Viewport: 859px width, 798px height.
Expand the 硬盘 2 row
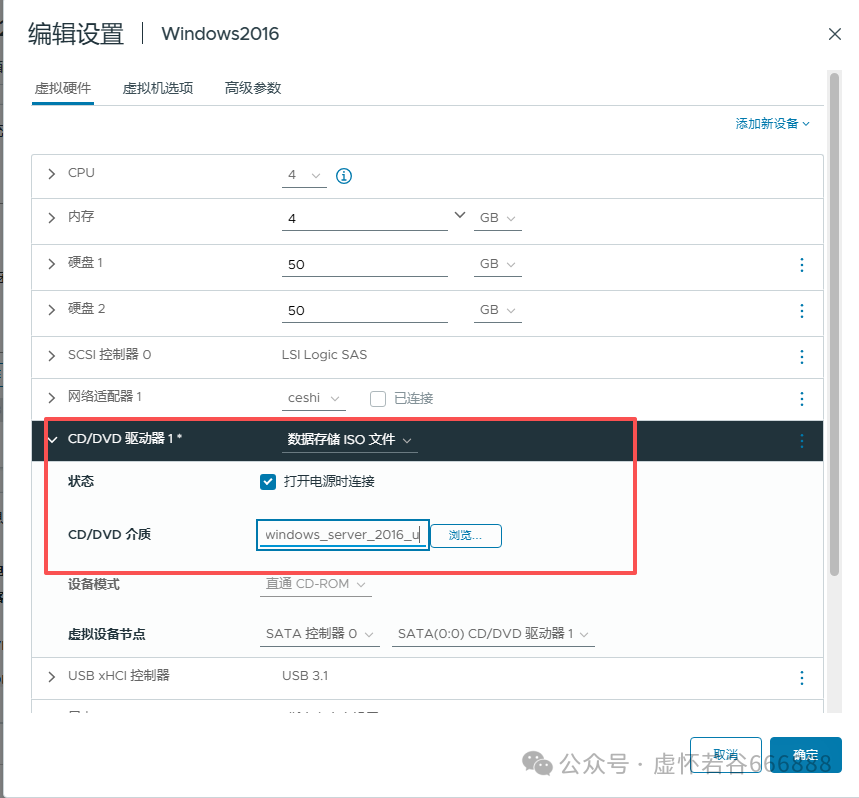point(51,310)
